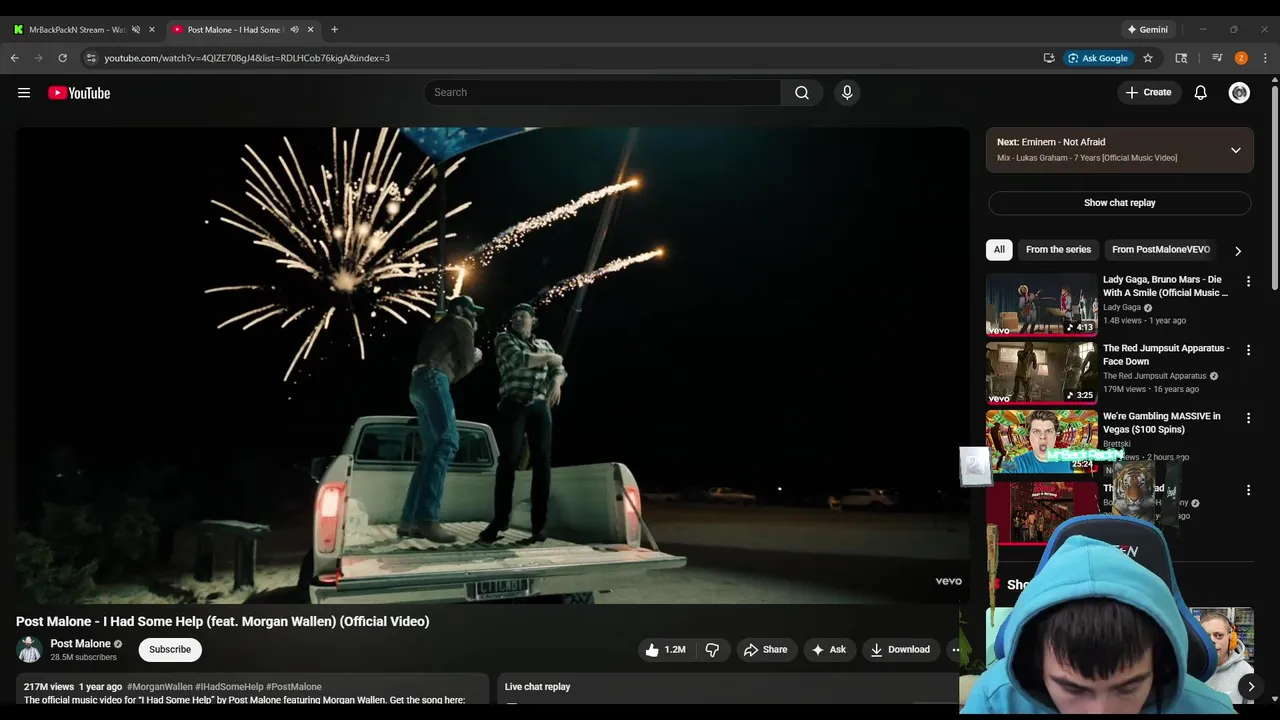This screenshot has height=720, width=1280.
Task: Click the video player area
Action: point(492,365)
